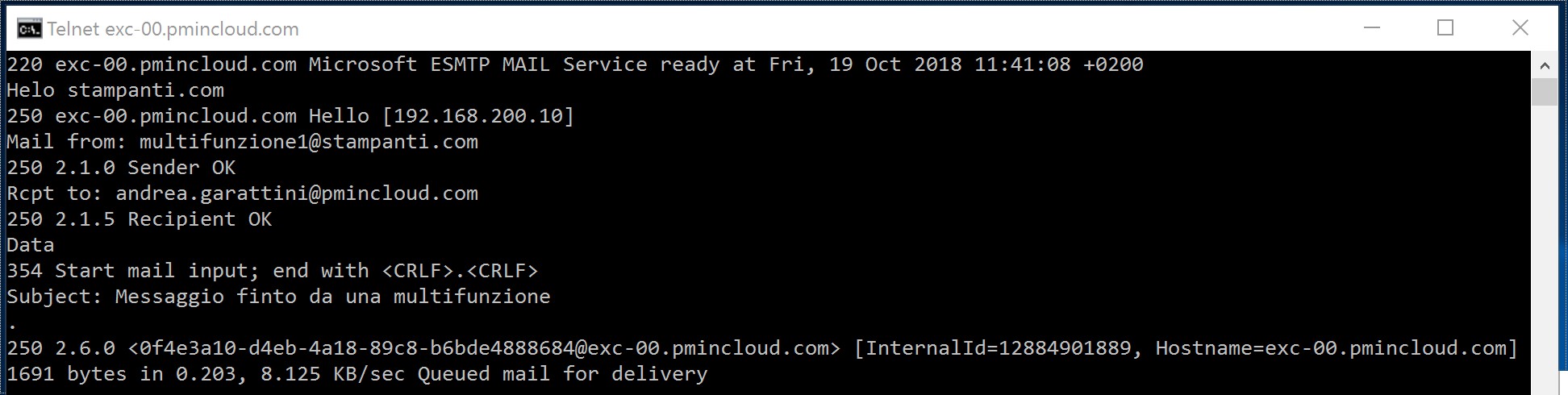Viewport: 1568px width, 395px height.
Task: Click the '220 ESMTP MAIL Service ready' line
Action: tap(575, 64)
